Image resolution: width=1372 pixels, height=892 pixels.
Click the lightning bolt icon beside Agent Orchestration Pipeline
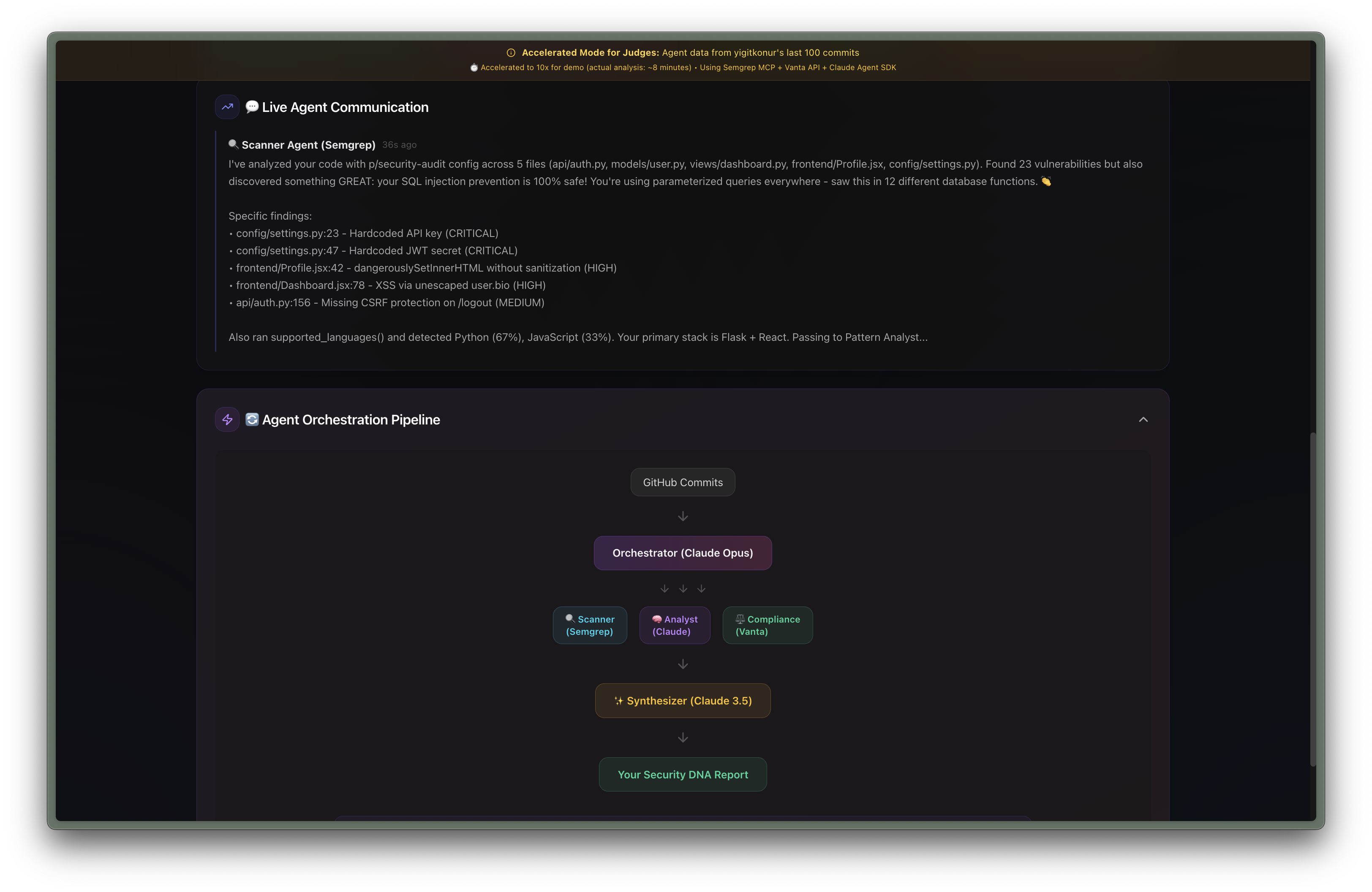[x=227, y=419]
